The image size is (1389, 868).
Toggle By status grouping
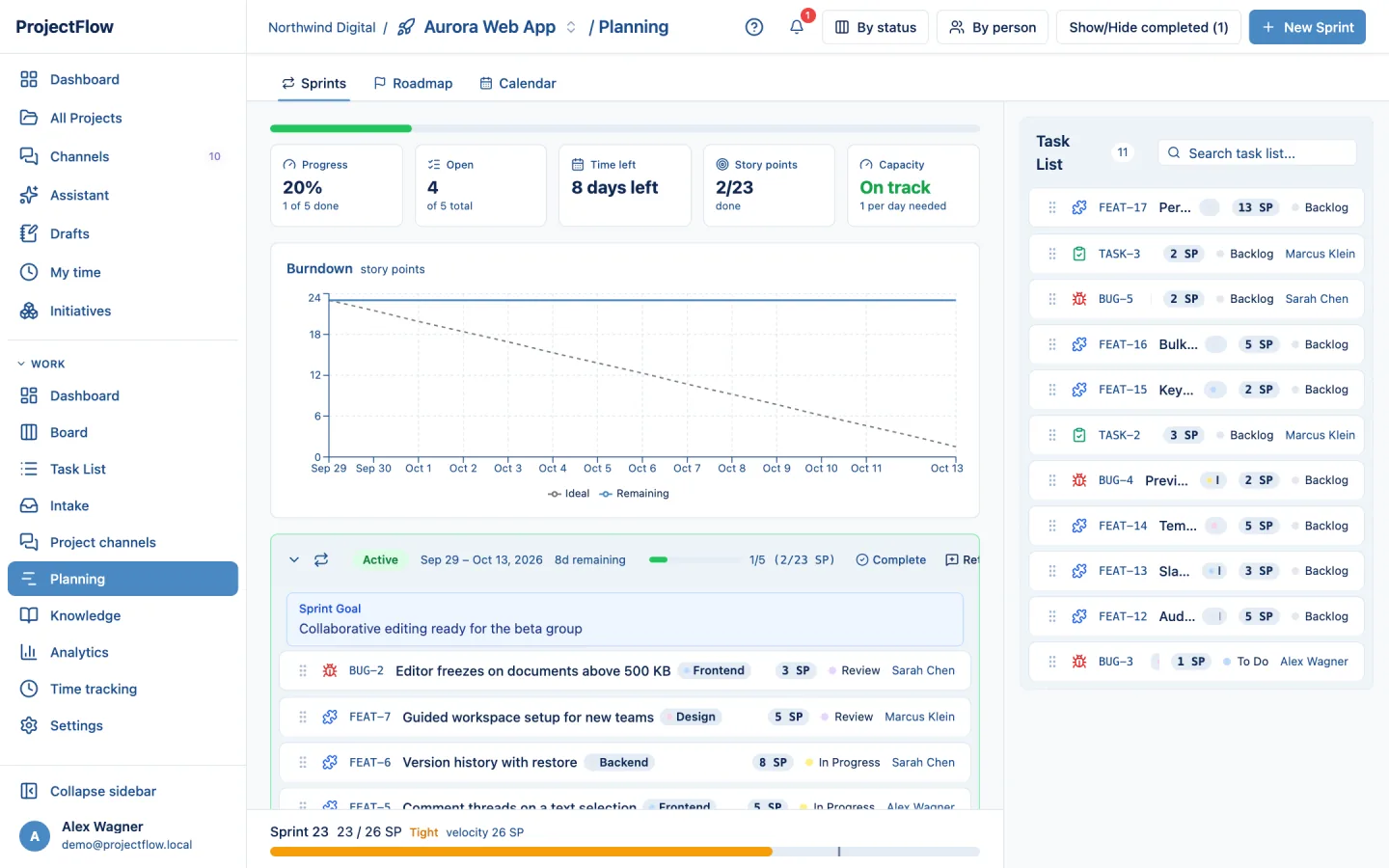(x=875, y=27)
